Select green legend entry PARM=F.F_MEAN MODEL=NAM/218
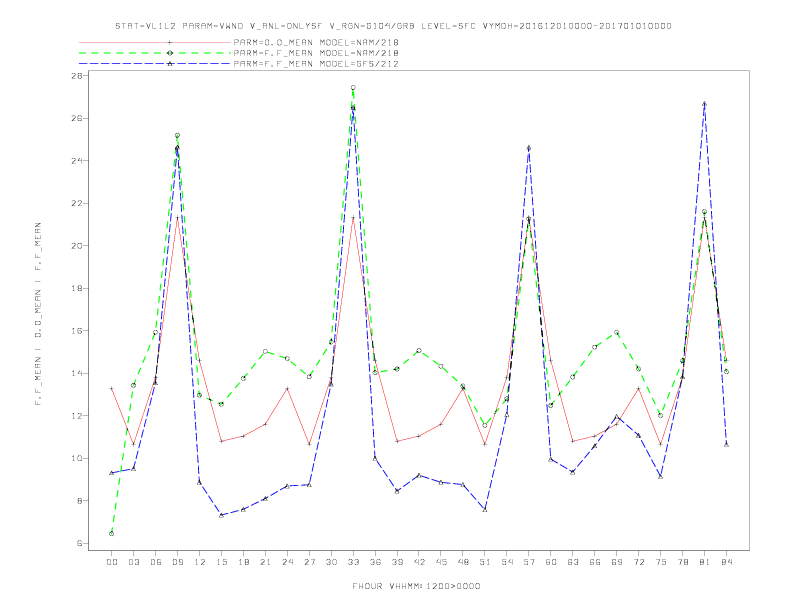Image resolution: width=792 pixels, height=612 pixels. click(x=316, y=53)
